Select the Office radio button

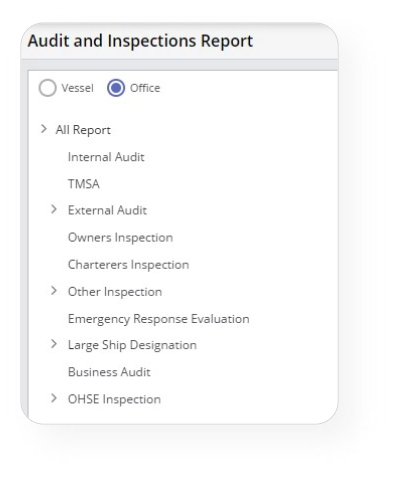pos(116,88)
